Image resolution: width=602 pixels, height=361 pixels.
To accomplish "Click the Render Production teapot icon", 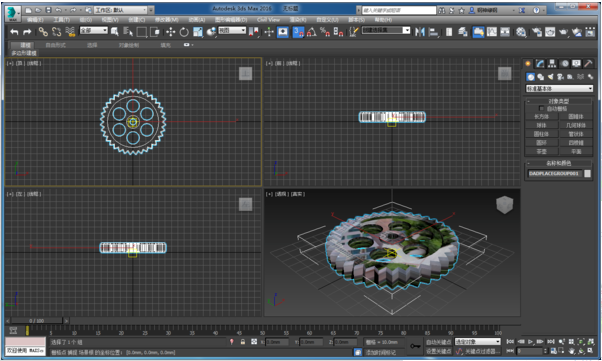I will [x=563, y=32].
